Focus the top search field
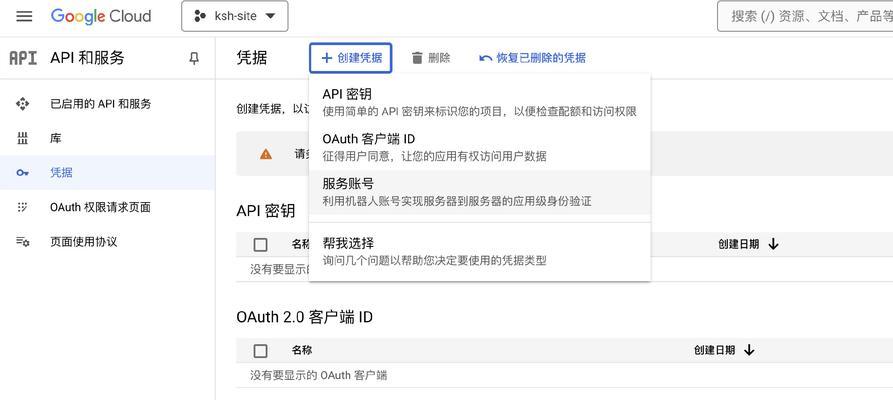 point(805,16)
